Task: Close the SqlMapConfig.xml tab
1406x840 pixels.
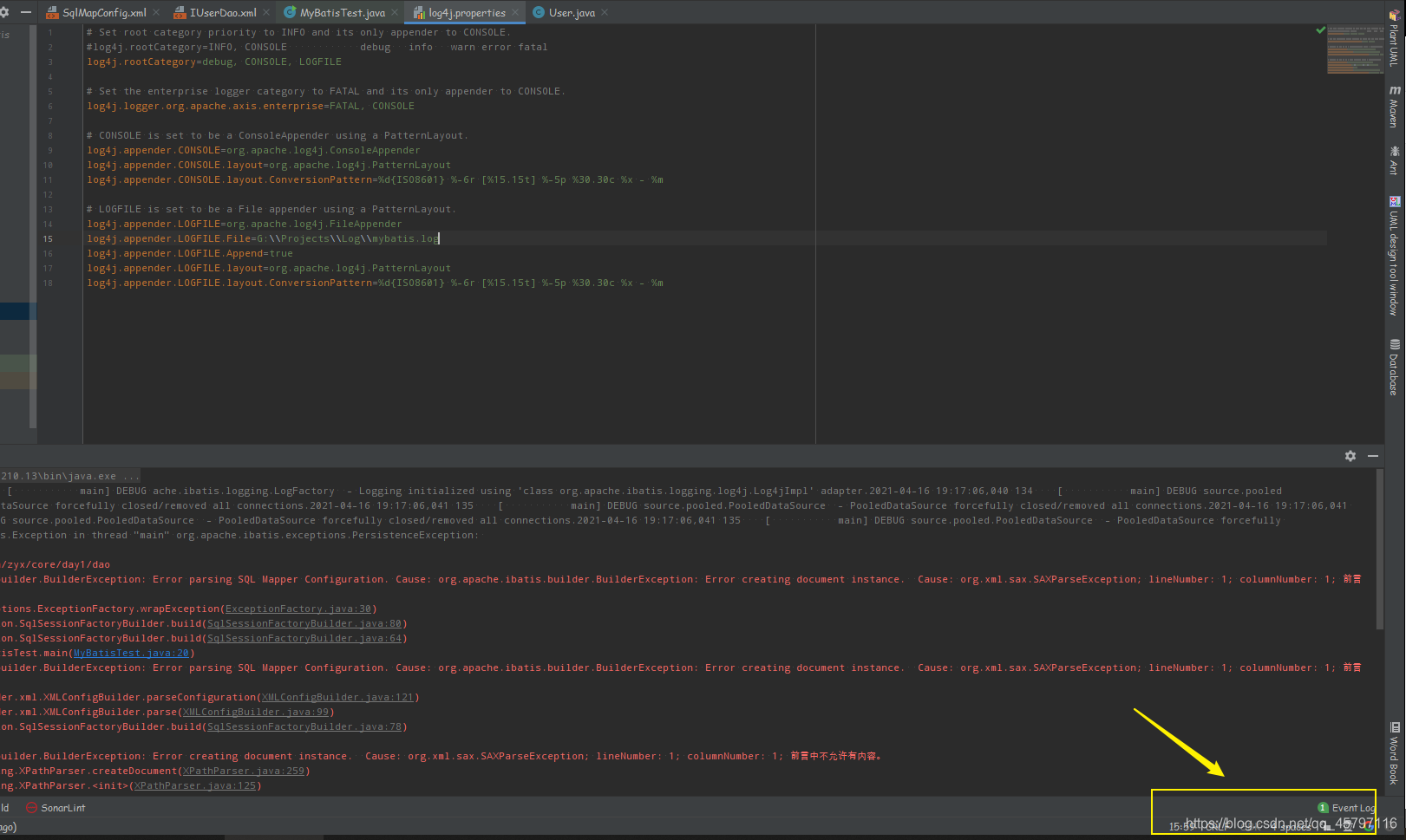Action: [x=156, y=13]
